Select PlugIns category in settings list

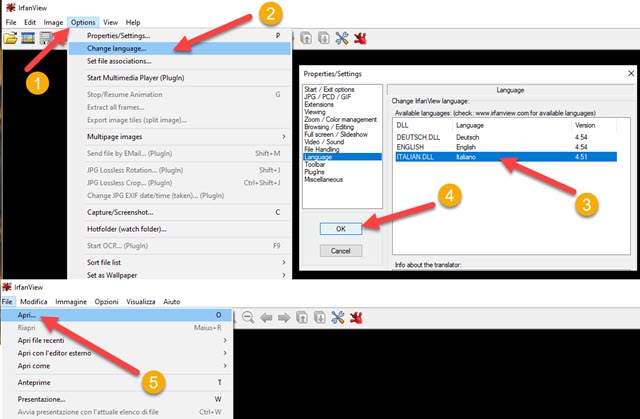314,172
